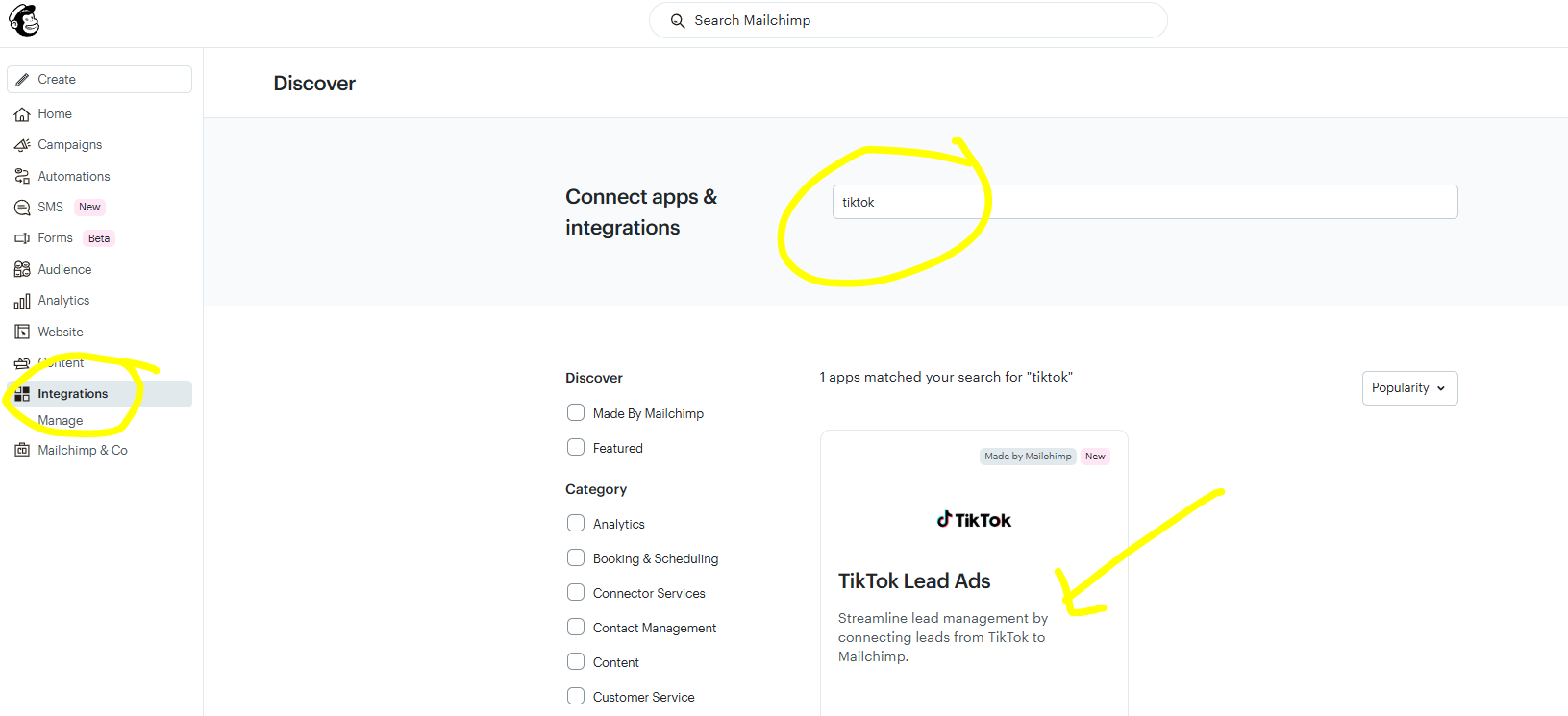
Task: Click the Audience people icon
Action: (x=22, y=270)
